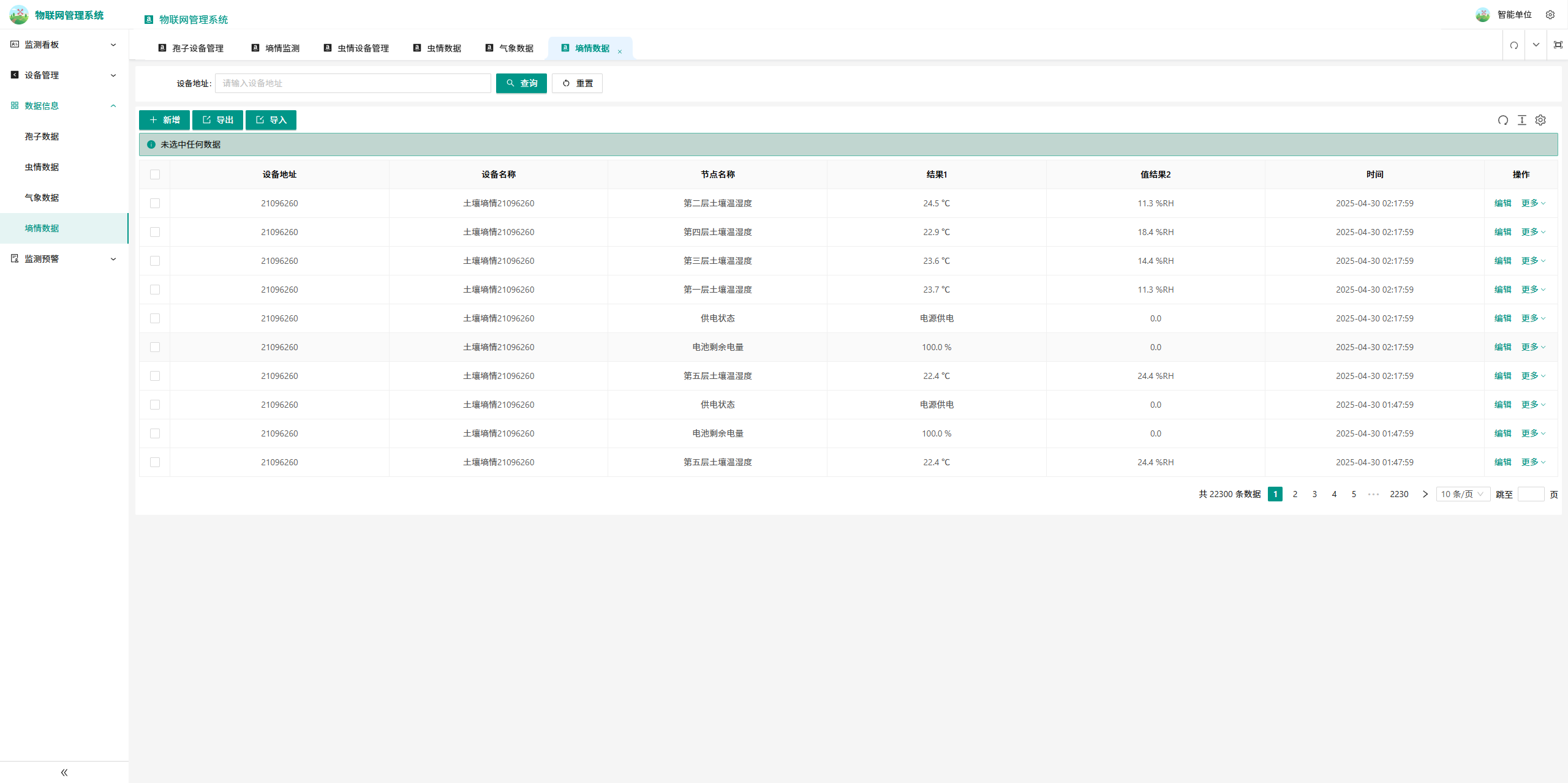This screenshot has width=1568, height=783.
Task: Check the 第二层土壤温湿度 row checkbox
Action: point(155,203)
